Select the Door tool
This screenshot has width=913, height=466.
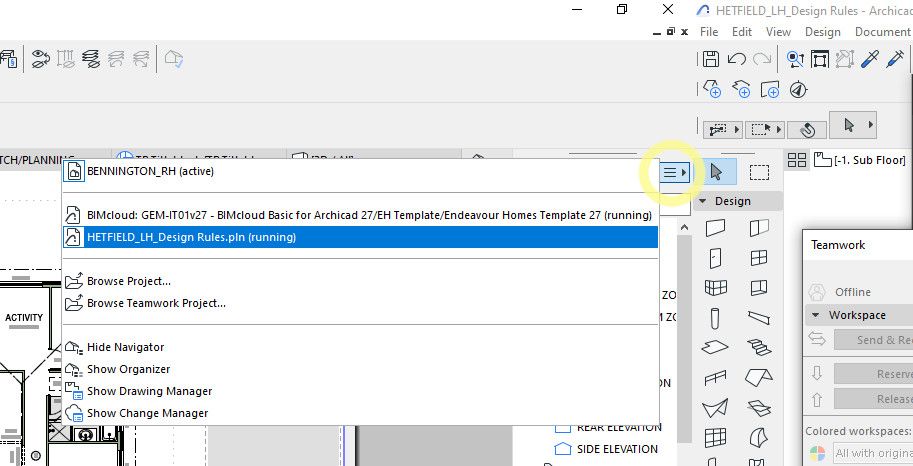[716, 257]
